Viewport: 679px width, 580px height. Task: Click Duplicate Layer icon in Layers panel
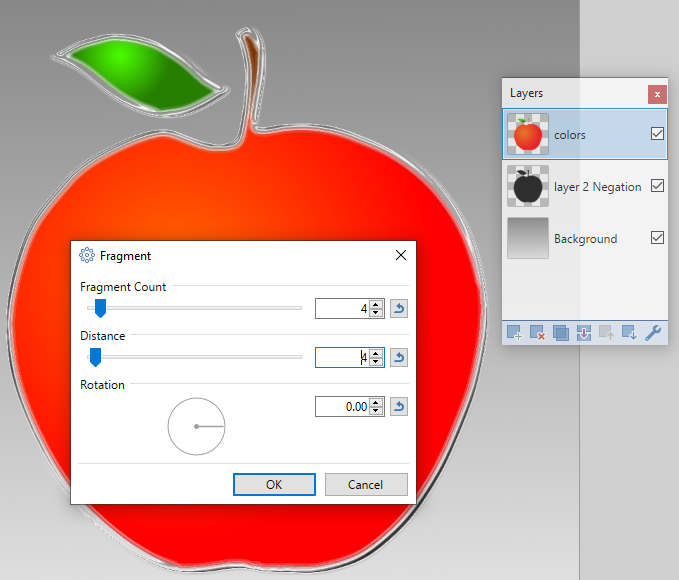pos(561,333)
